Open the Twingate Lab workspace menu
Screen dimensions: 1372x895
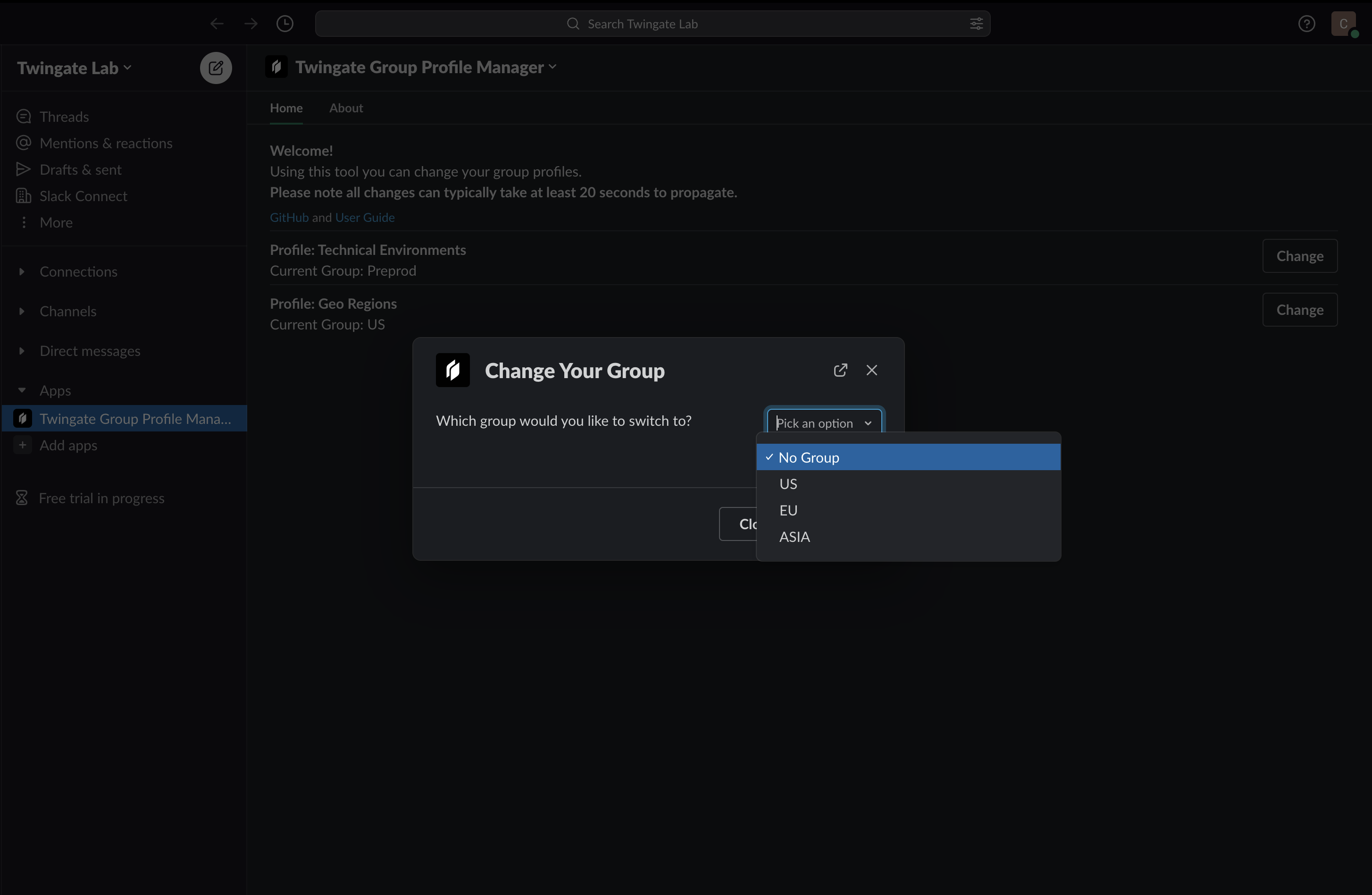(74, 68)
